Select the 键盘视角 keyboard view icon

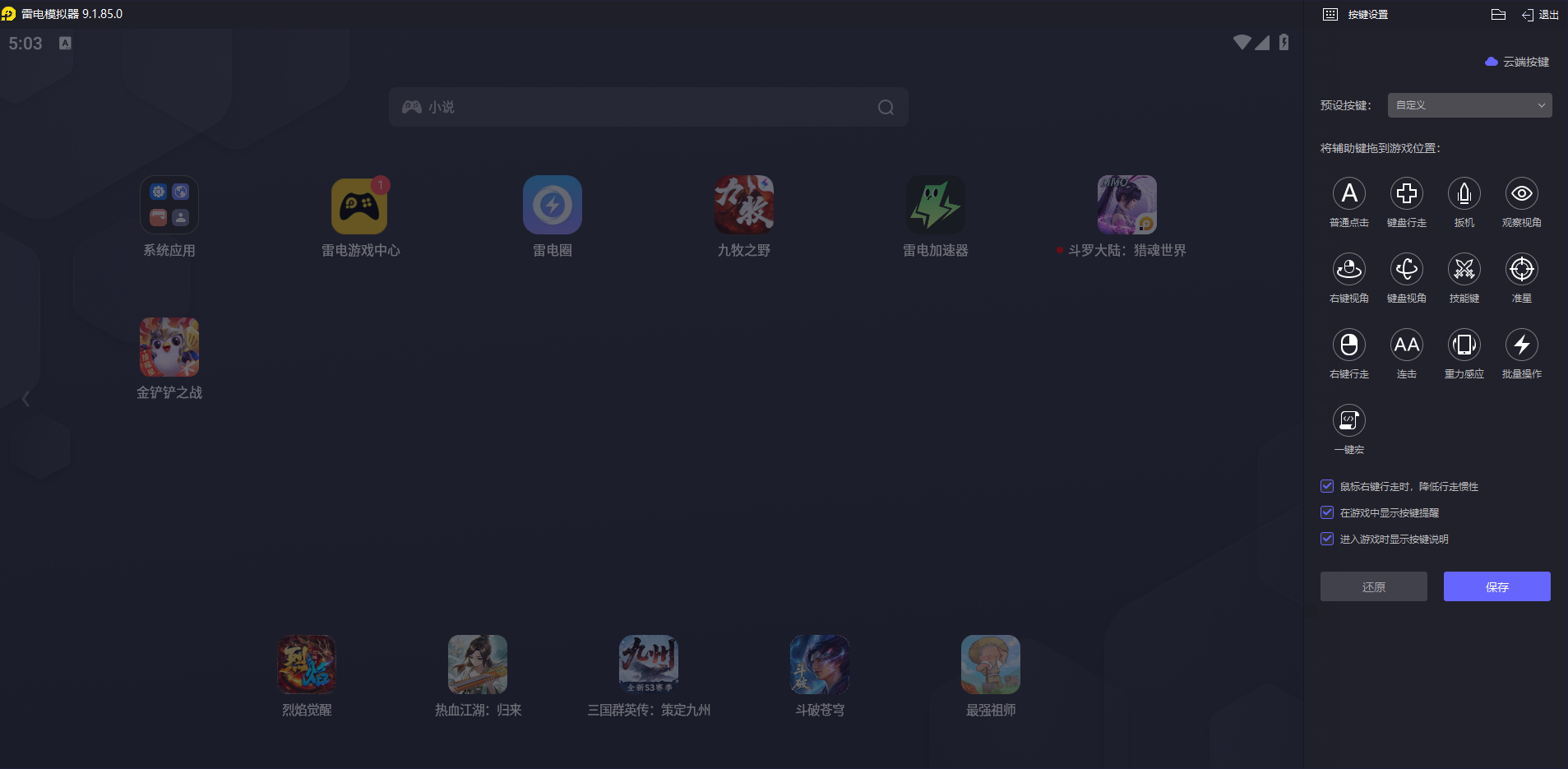1407,269
